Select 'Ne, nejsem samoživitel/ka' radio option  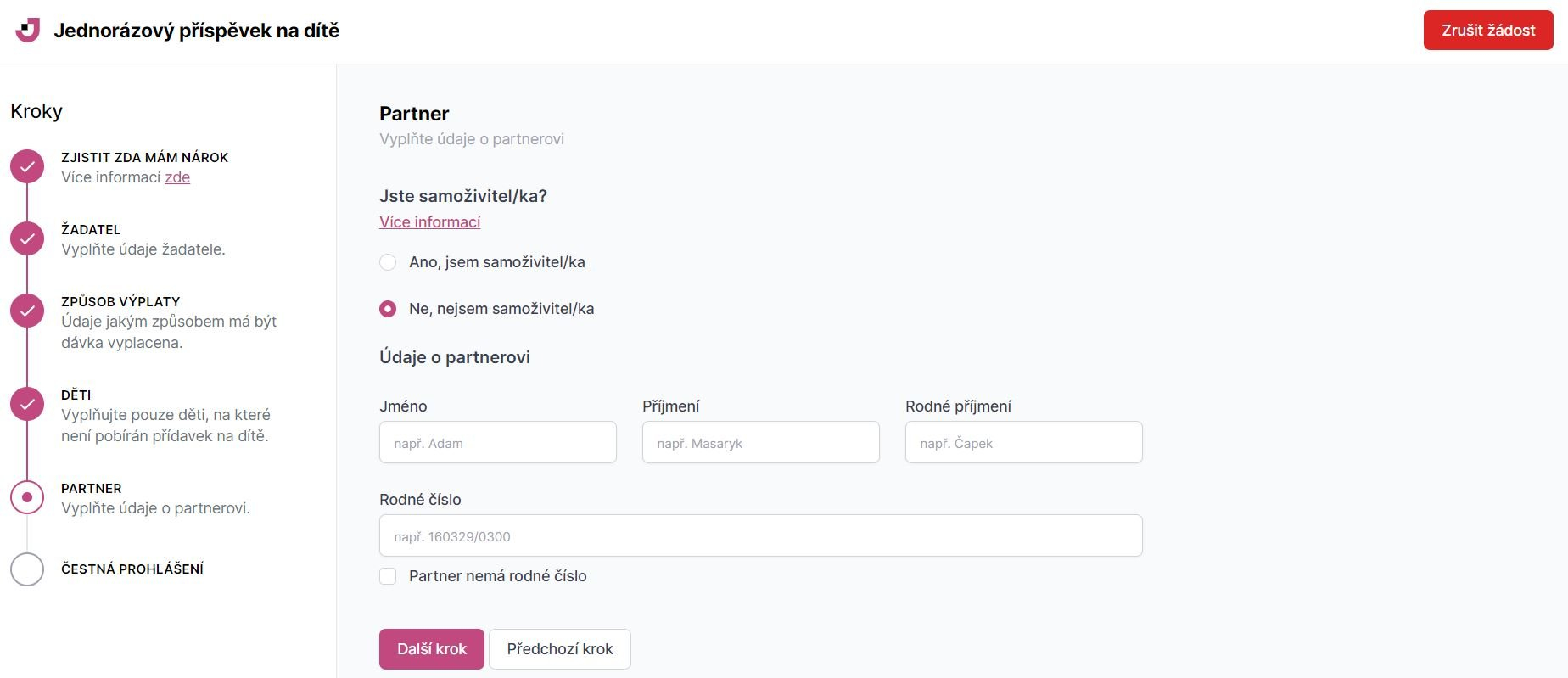[x=388, y=309]
